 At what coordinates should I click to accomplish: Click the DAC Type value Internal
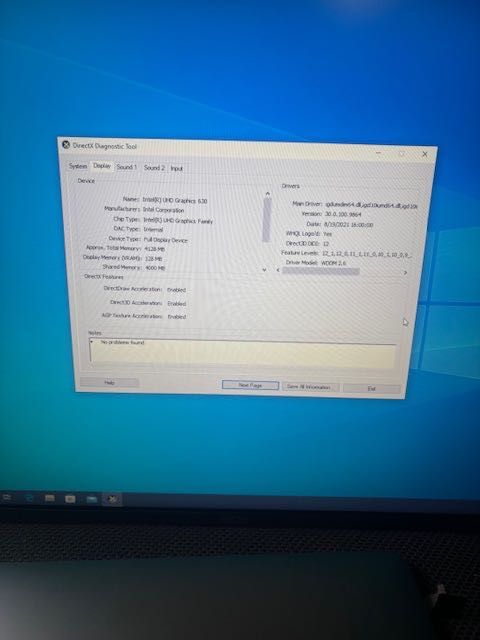153,229
